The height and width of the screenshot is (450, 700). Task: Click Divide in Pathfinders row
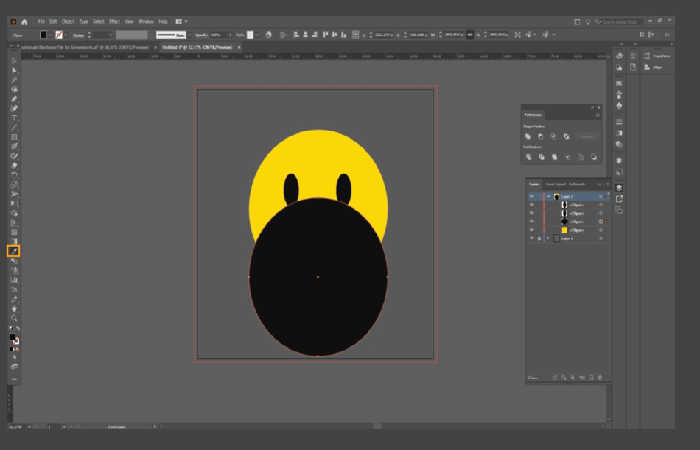[529, 157]
